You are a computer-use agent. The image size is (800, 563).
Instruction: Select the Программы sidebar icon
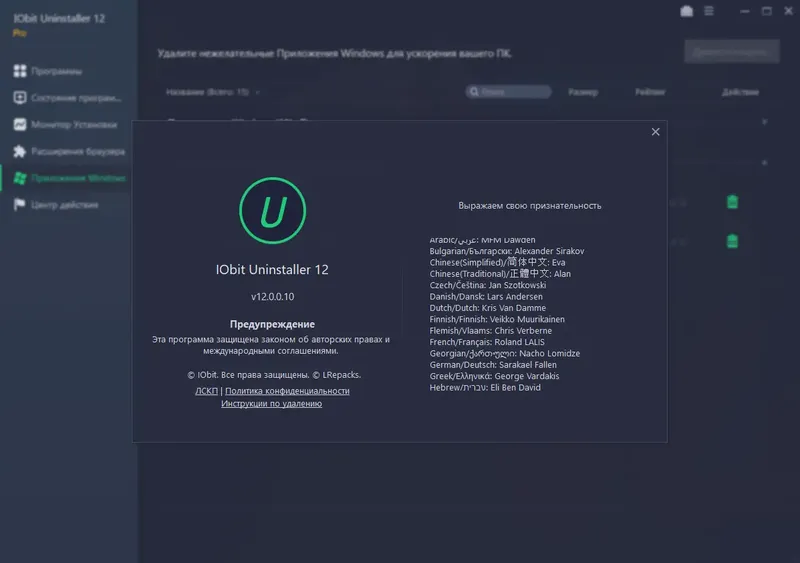20,71
